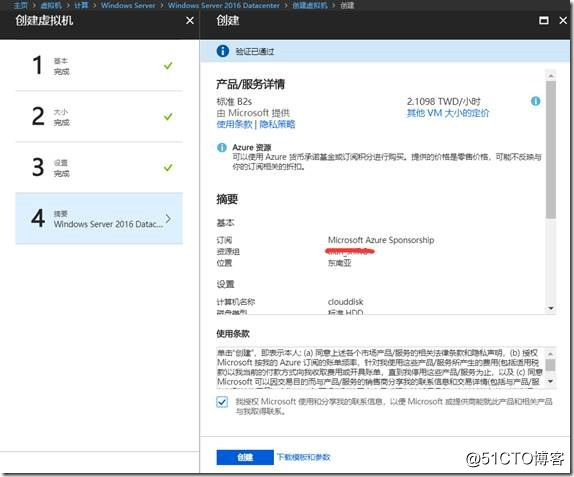Click the clouddisk computer name
This screenshot has height=477, width=574.
345,302
